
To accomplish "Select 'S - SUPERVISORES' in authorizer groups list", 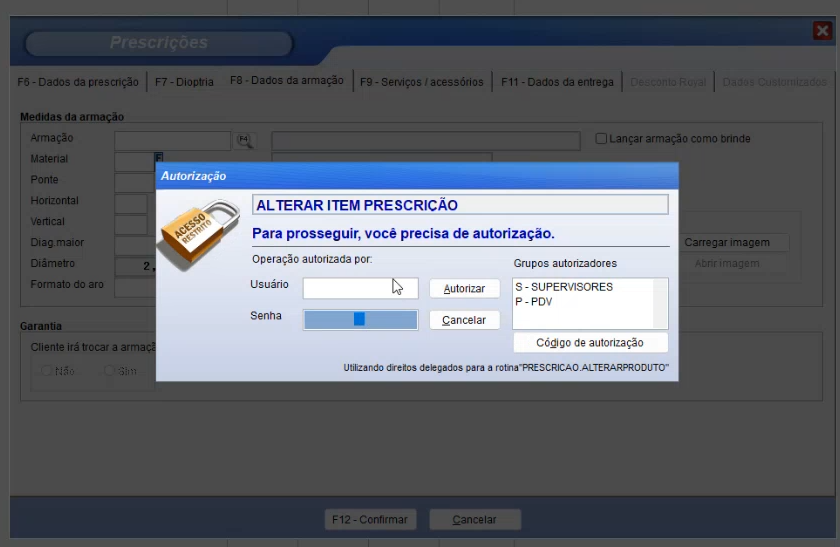I will pyautogui.click(x=564, y=287).
